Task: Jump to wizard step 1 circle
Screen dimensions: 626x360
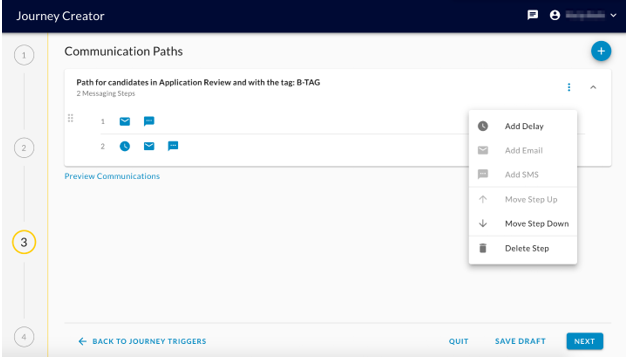Action: [x=24, y=55]
